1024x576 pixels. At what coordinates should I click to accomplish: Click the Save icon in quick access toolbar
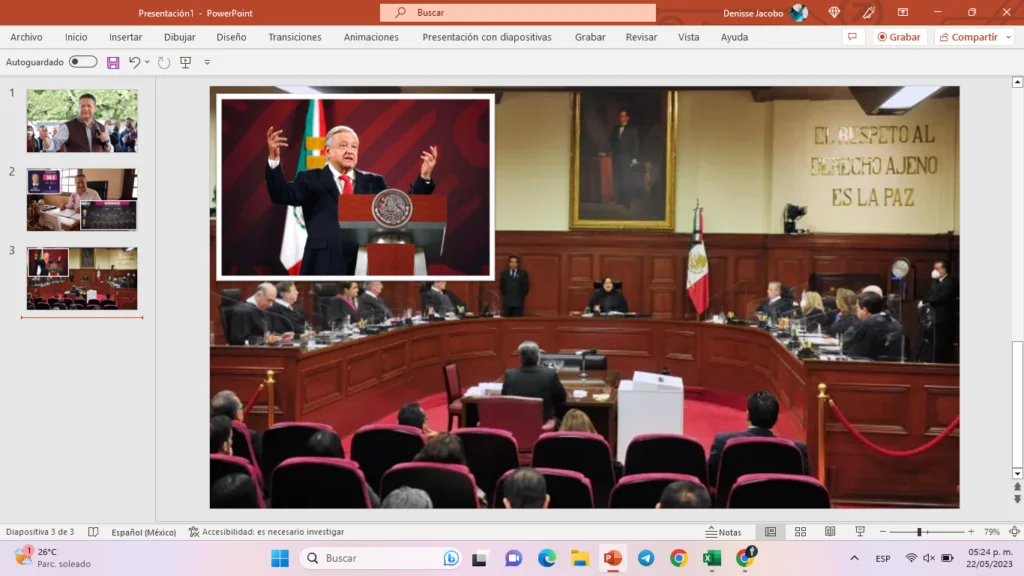pos(113,62)
